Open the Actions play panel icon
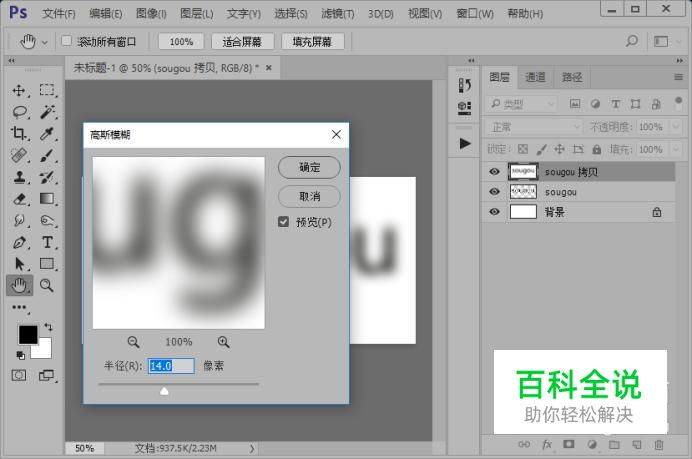The height and width of the screenshot is (459, 692). tap(464, 143)
